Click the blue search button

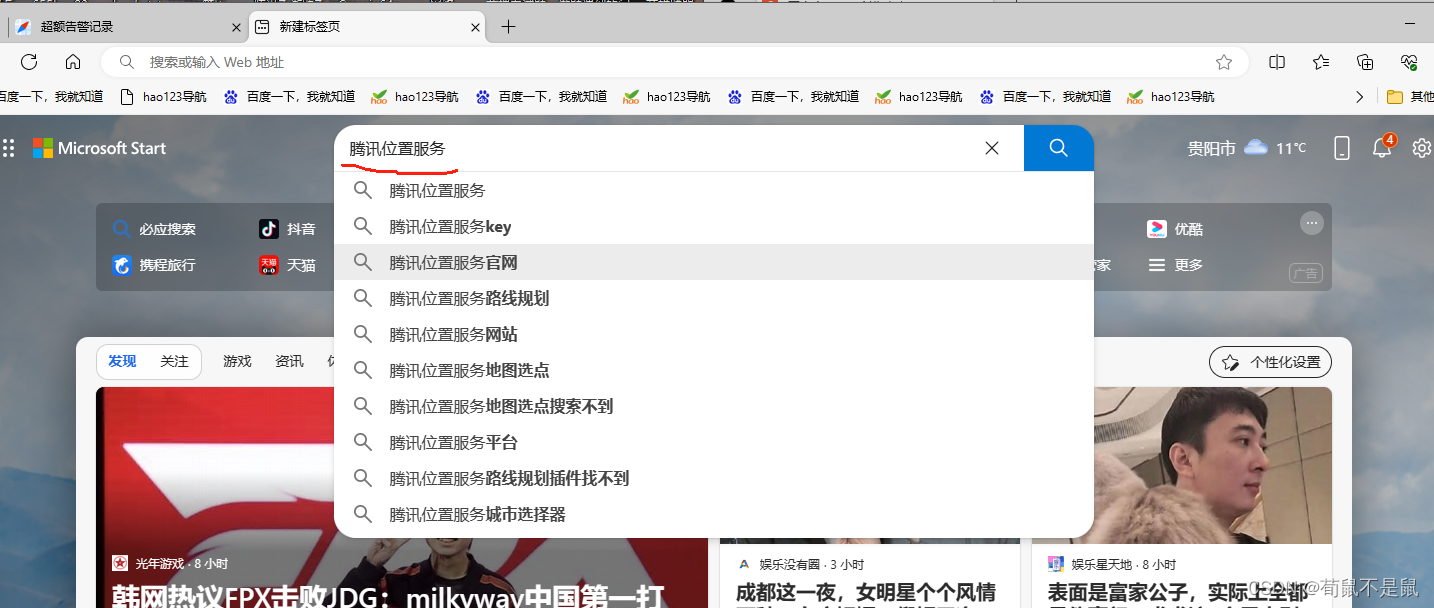click(x=1059, y=148)
